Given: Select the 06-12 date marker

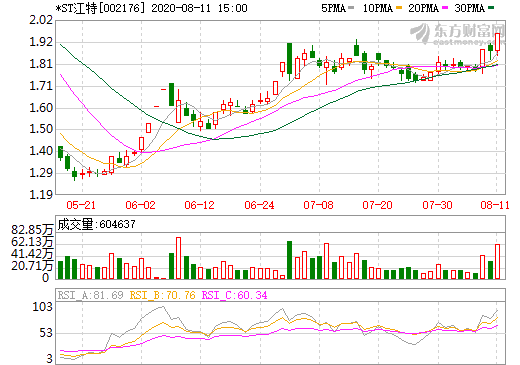Looking at the screenshot, I should (200, 205).
